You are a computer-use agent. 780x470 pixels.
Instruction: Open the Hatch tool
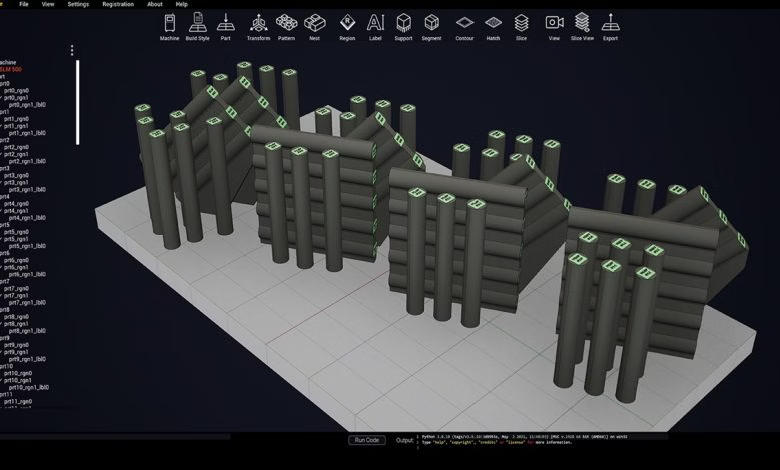(493, 26)
